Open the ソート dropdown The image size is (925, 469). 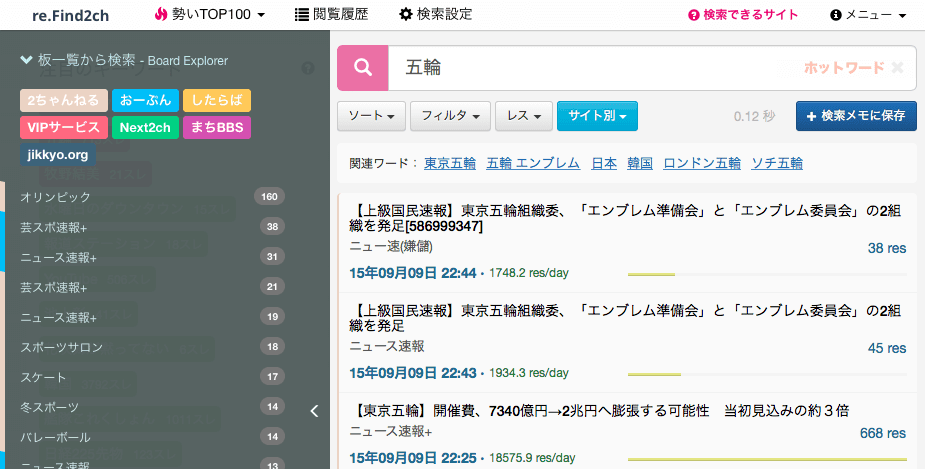(x=371, y=116)
